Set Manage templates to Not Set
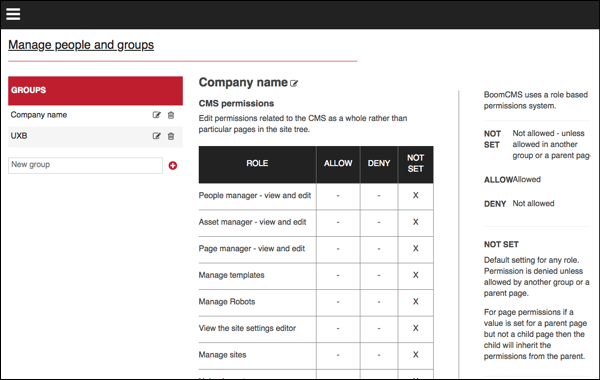This screenshot has width=600, height=380. click(x=416, y=275)
